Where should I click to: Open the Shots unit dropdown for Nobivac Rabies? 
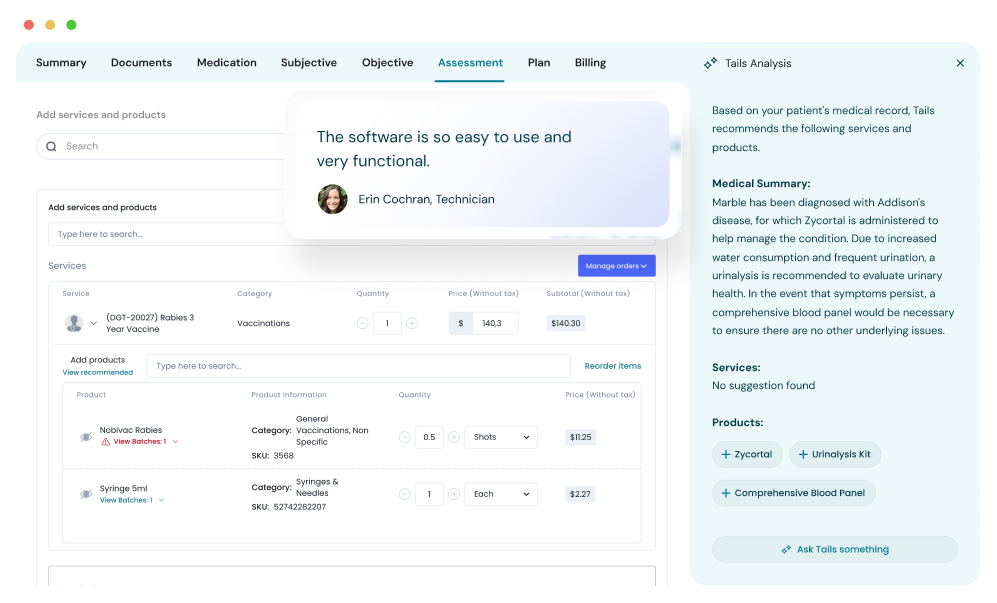[500, 437]
